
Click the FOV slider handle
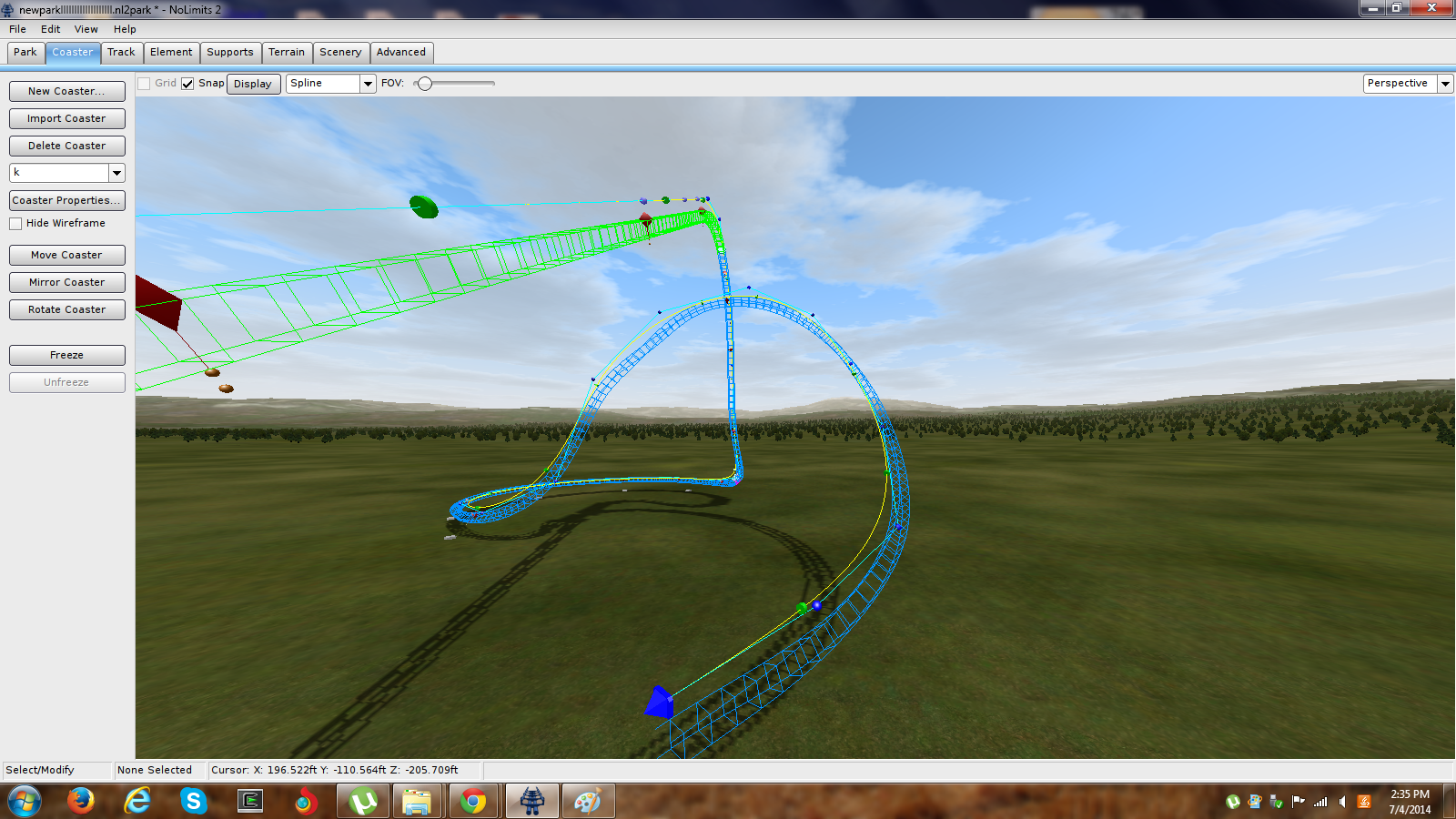tap(424, 84)
